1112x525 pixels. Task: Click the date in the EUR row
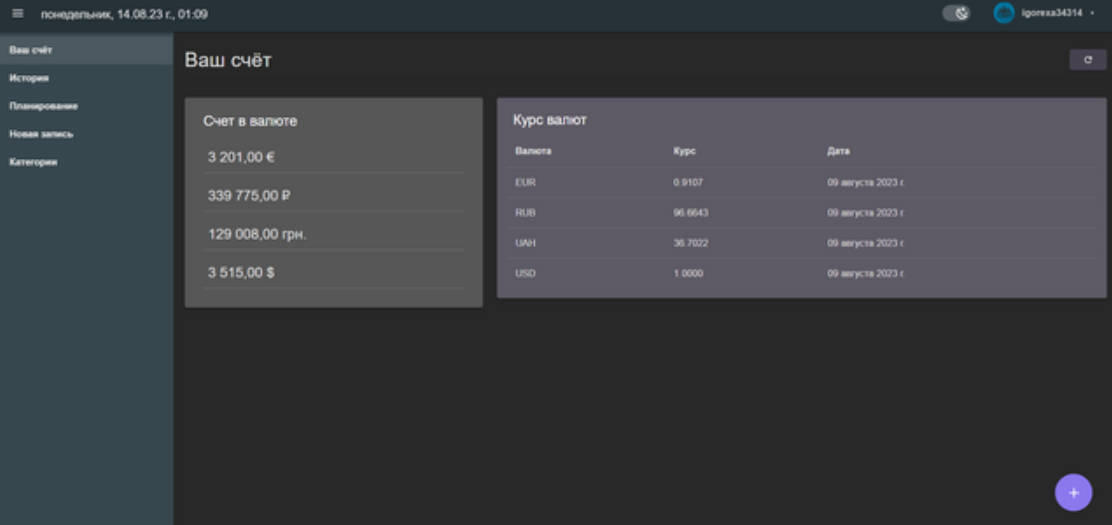[865, 182]
